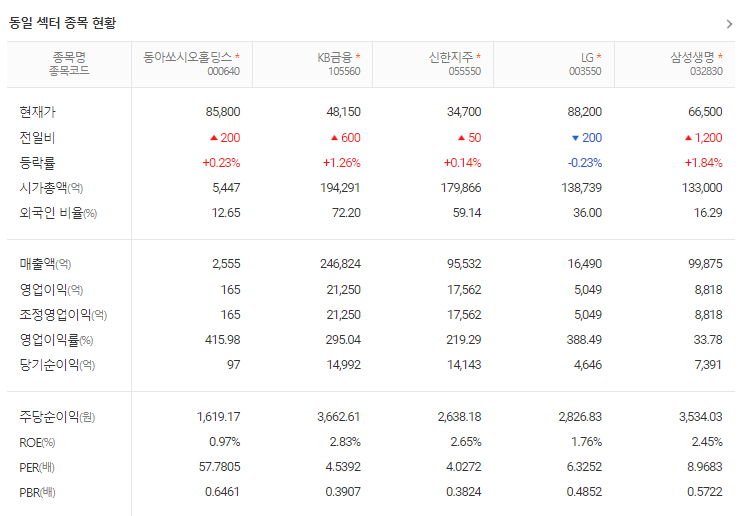Select ROE value 2.83%

pyautogui.click(x=345, y=442)
